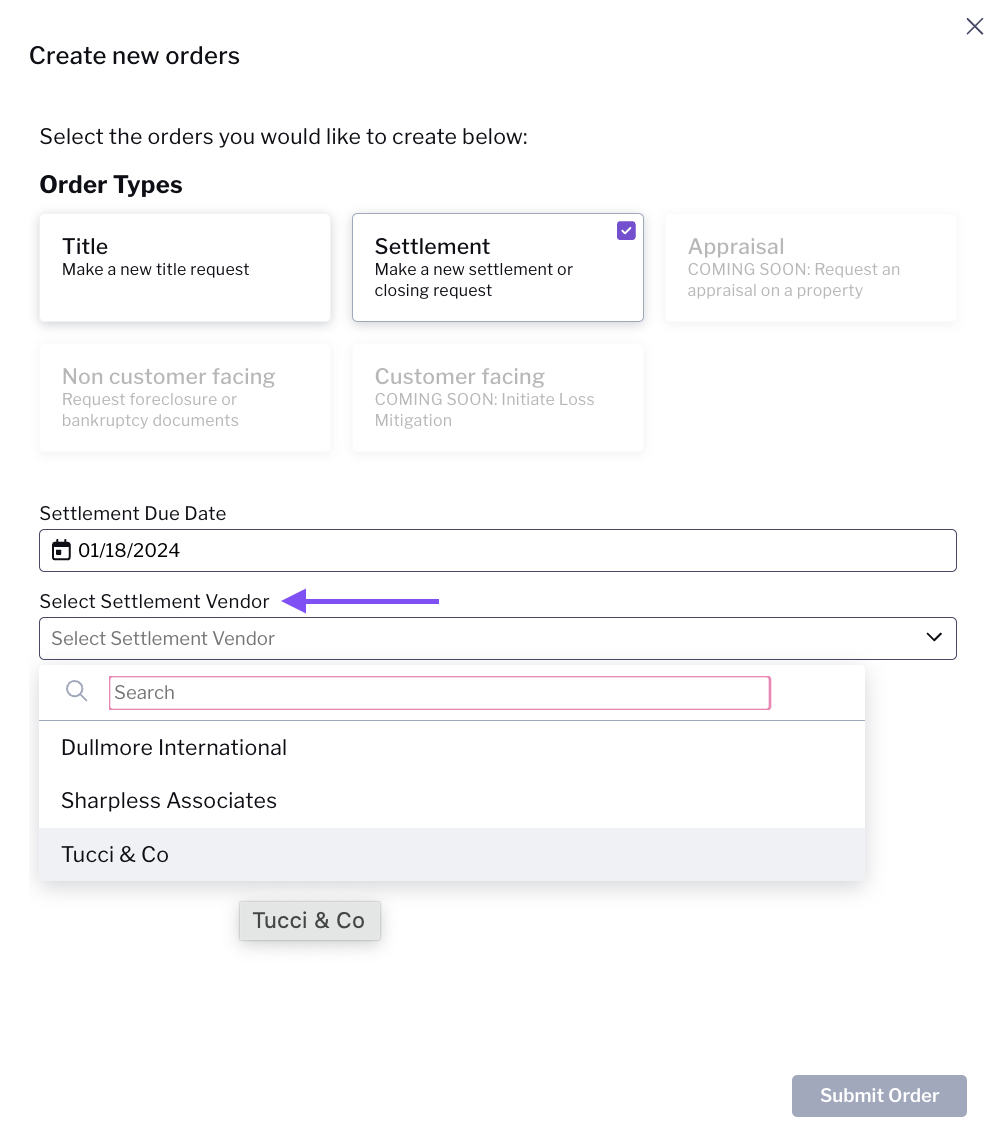Close the Create new orders dialog
Image resolution: width=994 pixels, height=1144 pixels.
click(x=974, y=26)
